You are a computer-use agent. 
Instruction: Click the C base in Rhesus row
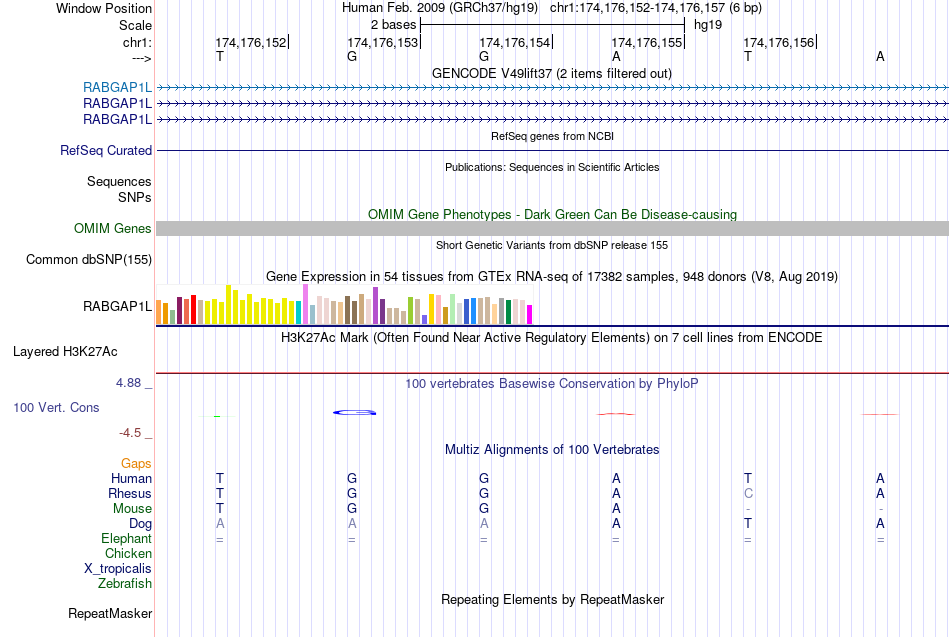point(748,493)
